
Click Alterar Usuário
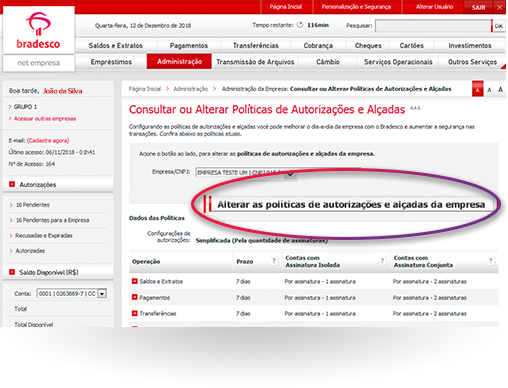(x=434, y=7)
